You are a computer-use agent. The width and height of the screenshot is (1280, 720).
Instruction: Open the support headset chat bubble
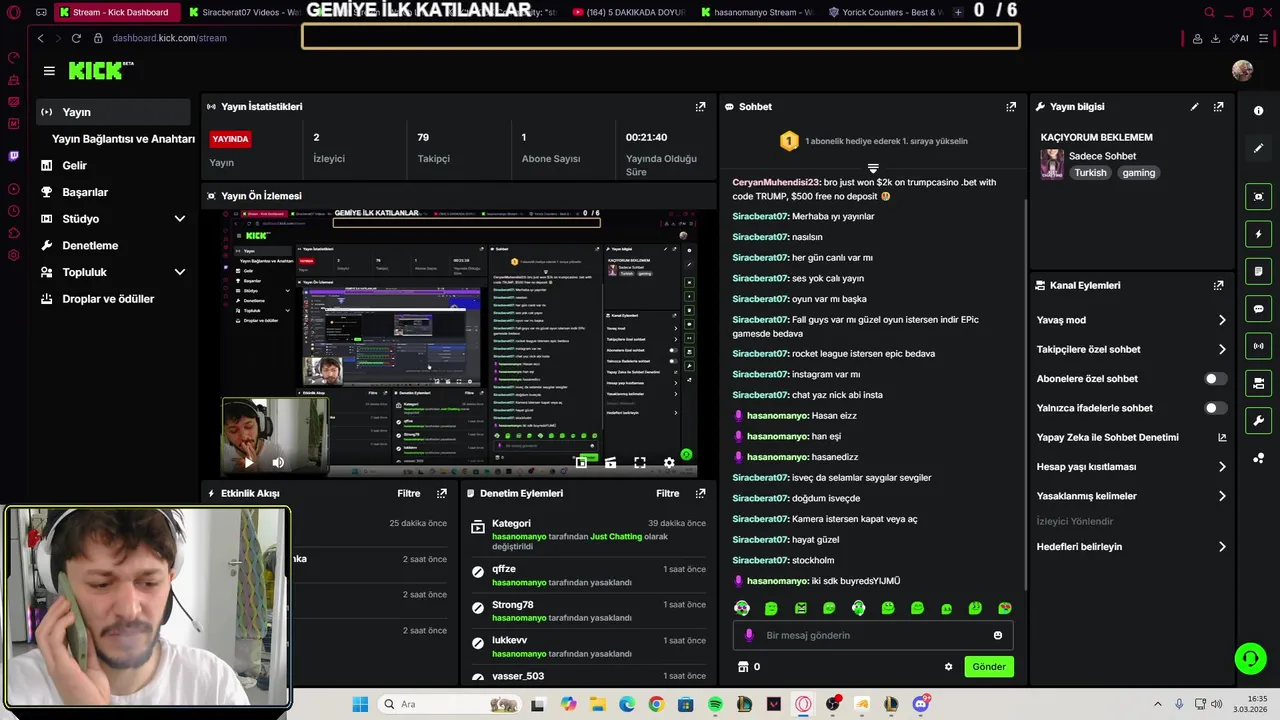pos(1250,658)
